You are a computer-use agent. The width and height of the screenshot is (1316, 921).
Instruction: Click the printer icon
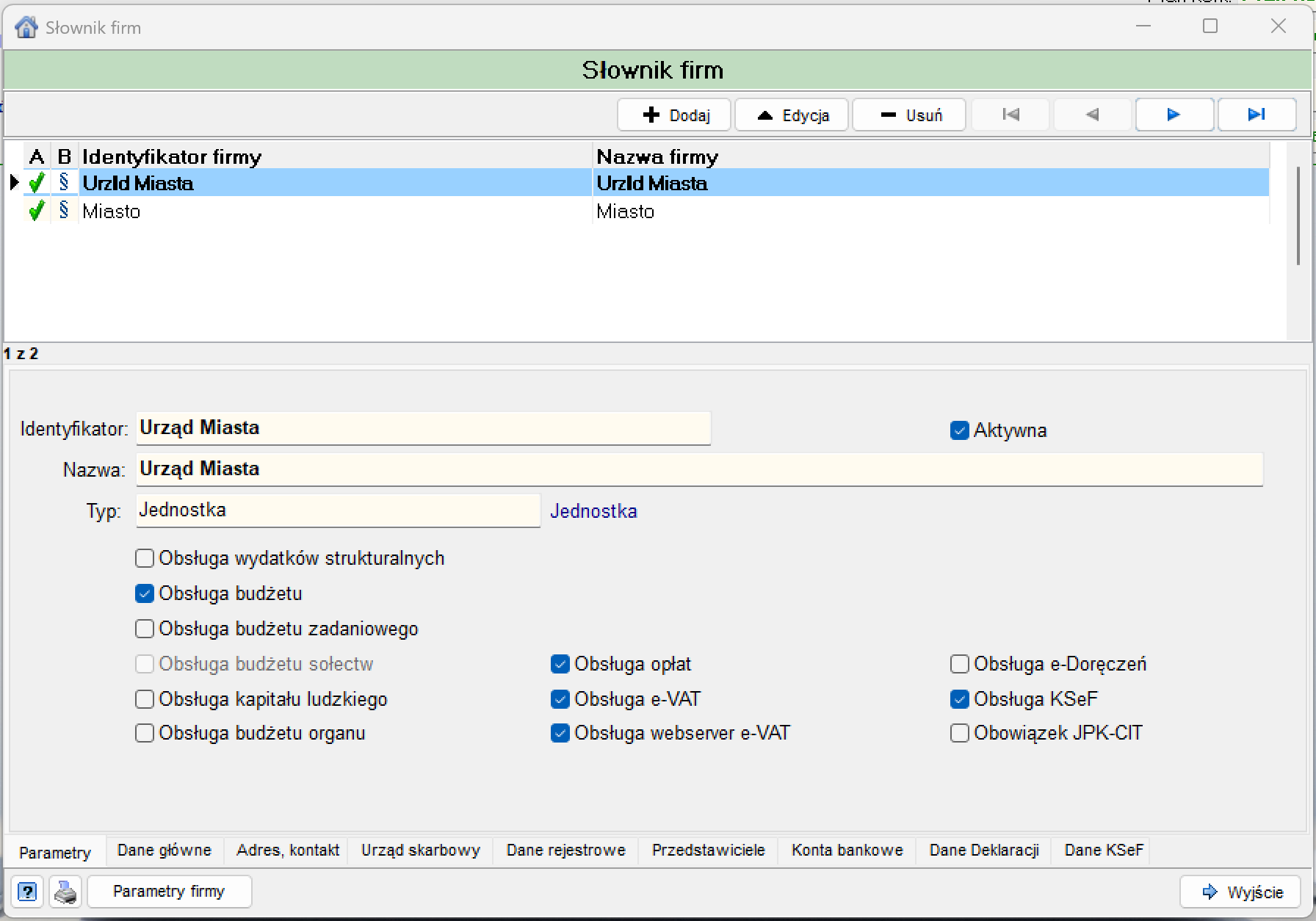pos(65,892)
